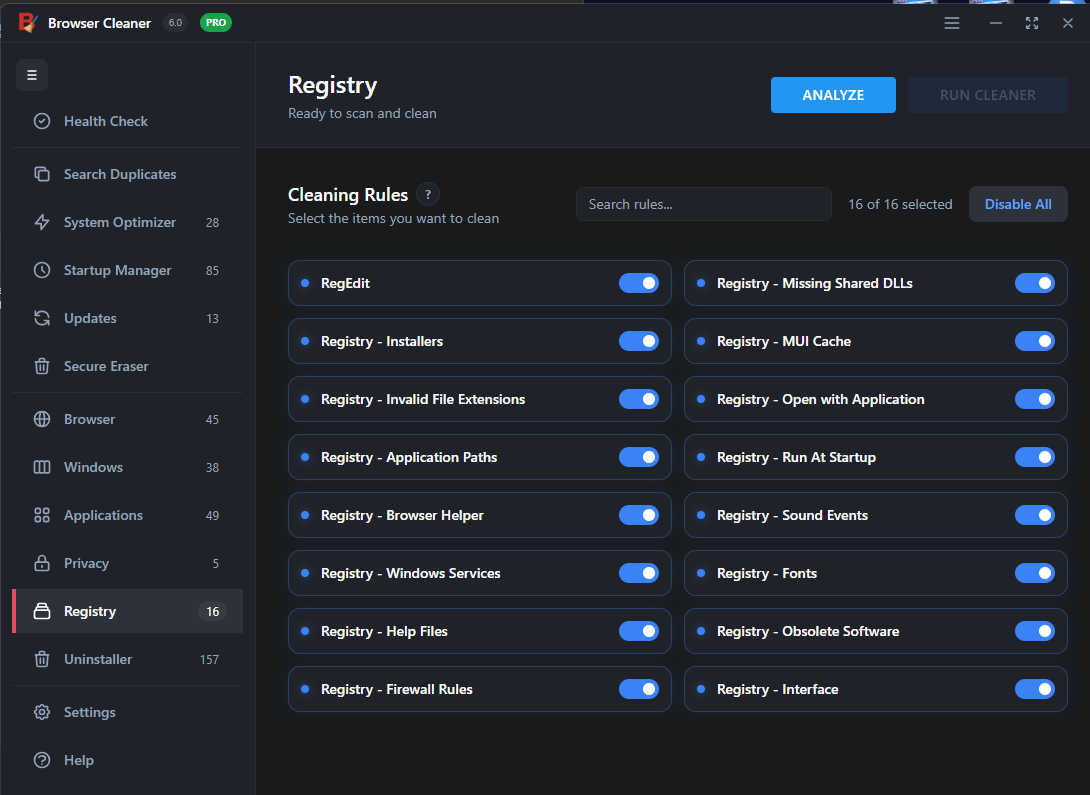This screenshot has width=1090, height=795.
Task: Click the Health Check icon in sidebar
Action: pyautogui.click(x=42, y=121)
